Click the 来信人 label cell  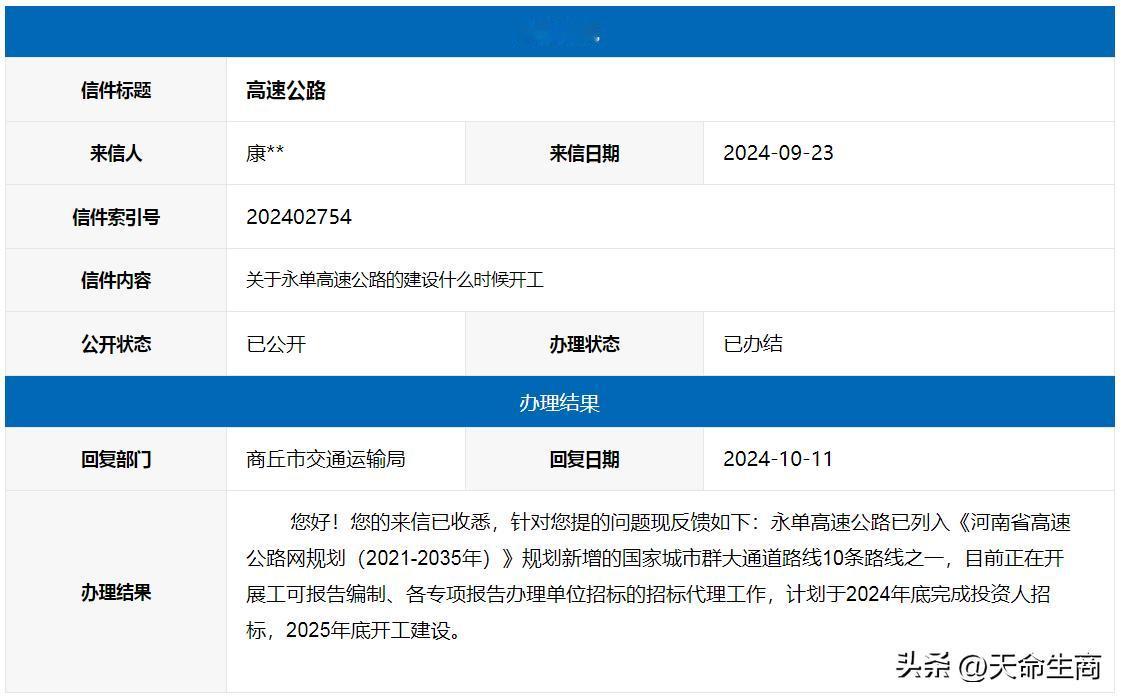(x=116, y=153)
